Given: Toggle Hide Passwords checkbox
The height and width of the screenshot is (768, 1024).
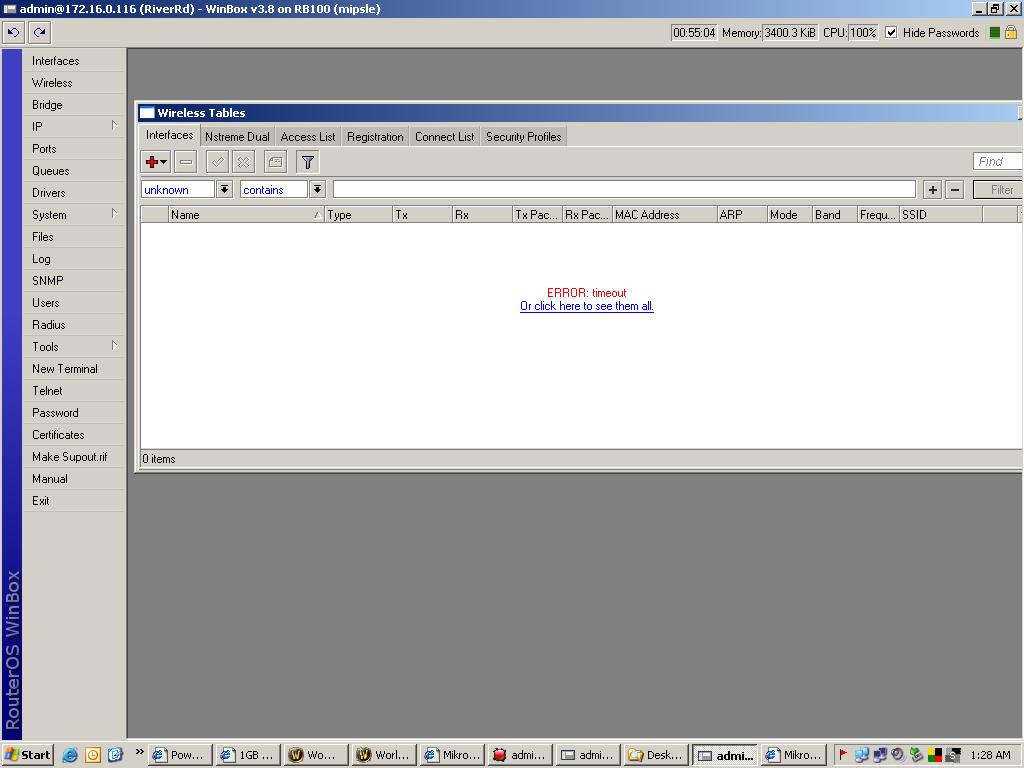Looking at the screenshot, I should (x=891, y=32).
